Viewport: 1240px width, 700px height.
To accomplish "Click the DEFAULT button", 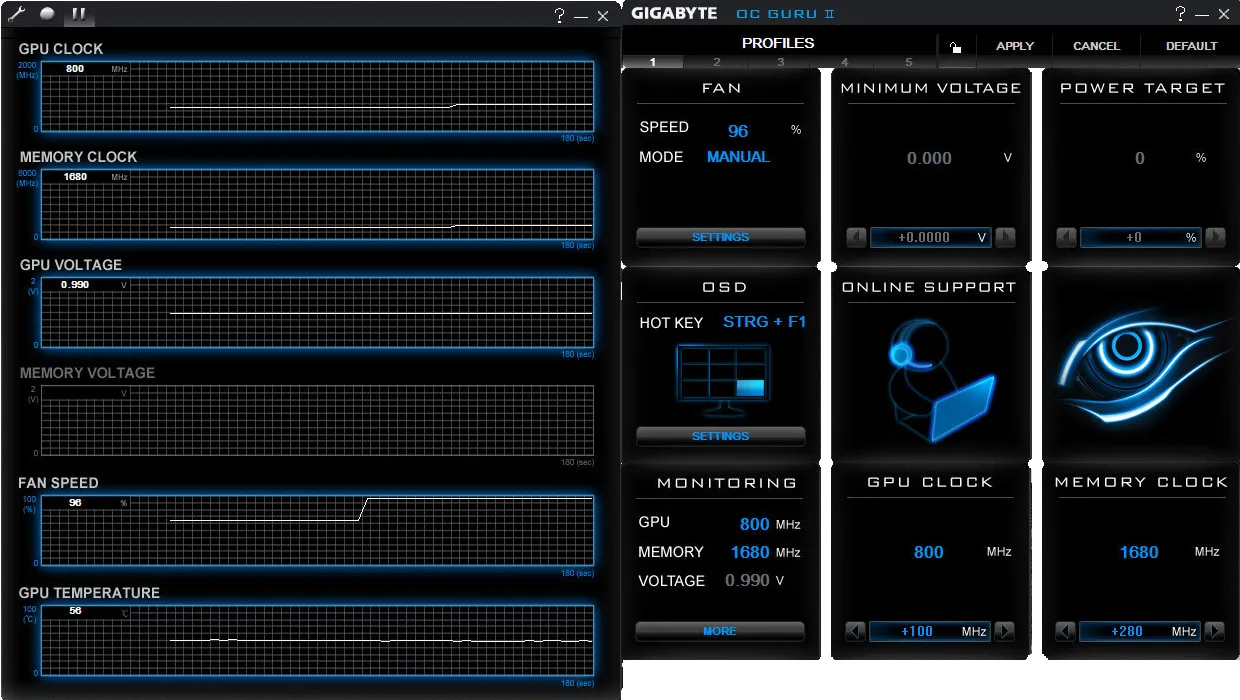I will pyautogui.click(x=1191, y=46).
